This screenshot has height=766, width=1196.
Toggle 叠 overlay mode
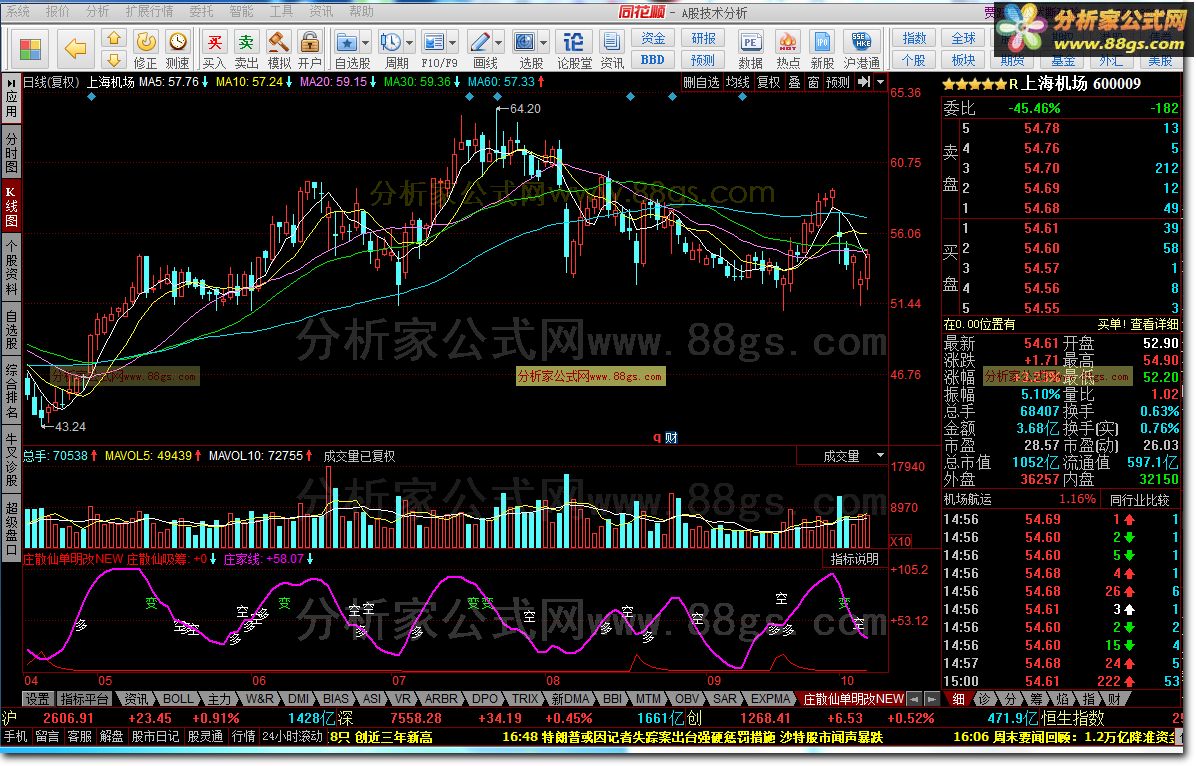[794, 82]
